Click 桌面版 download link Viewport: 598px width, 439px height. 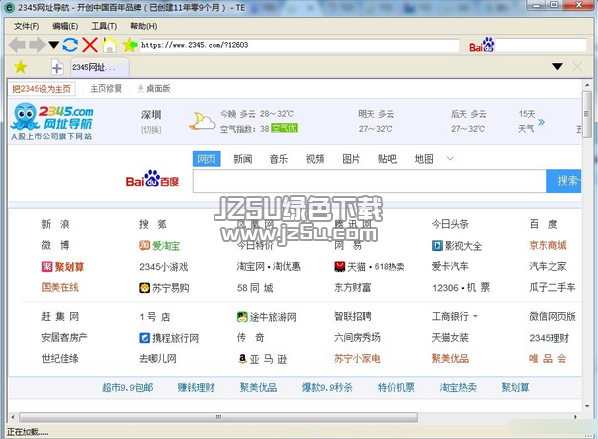[x=154, y=88]
